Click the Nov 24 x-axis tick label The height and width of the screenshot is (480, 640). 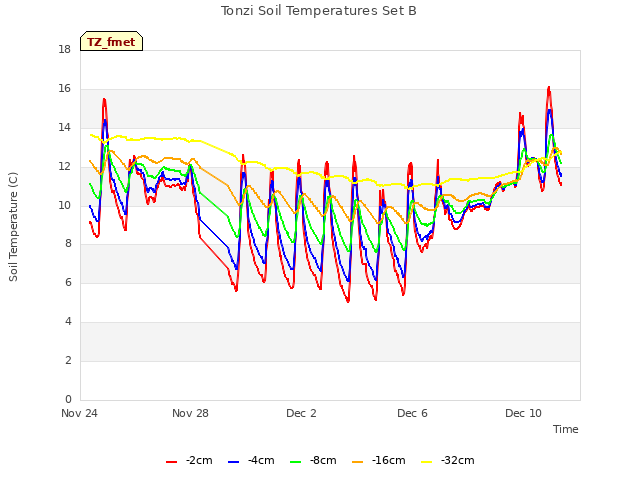tap(80, 413)
